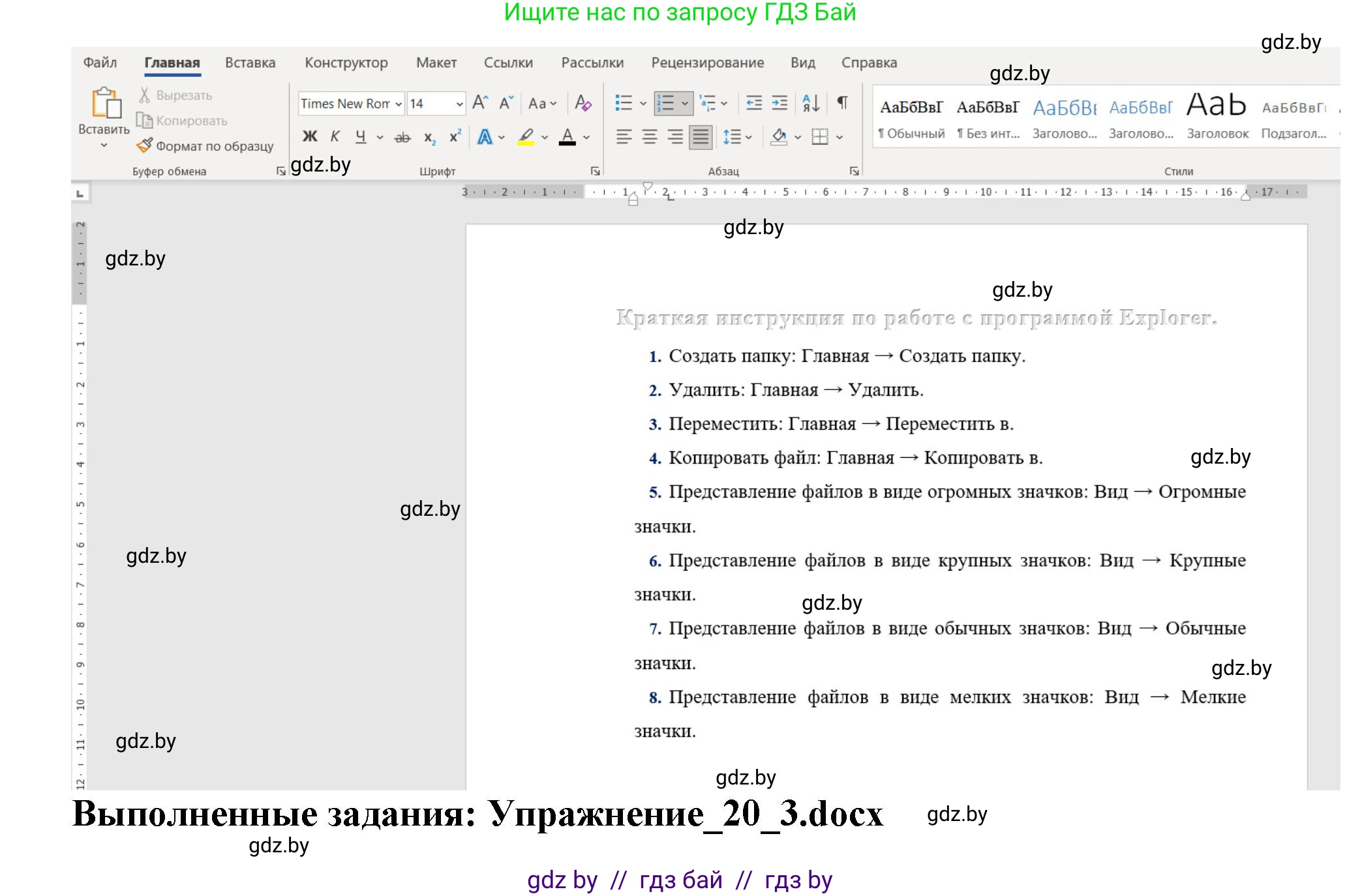Click the right indent marker on ruler
This screenshot has width=1362, height=896.
(1245, 195)
